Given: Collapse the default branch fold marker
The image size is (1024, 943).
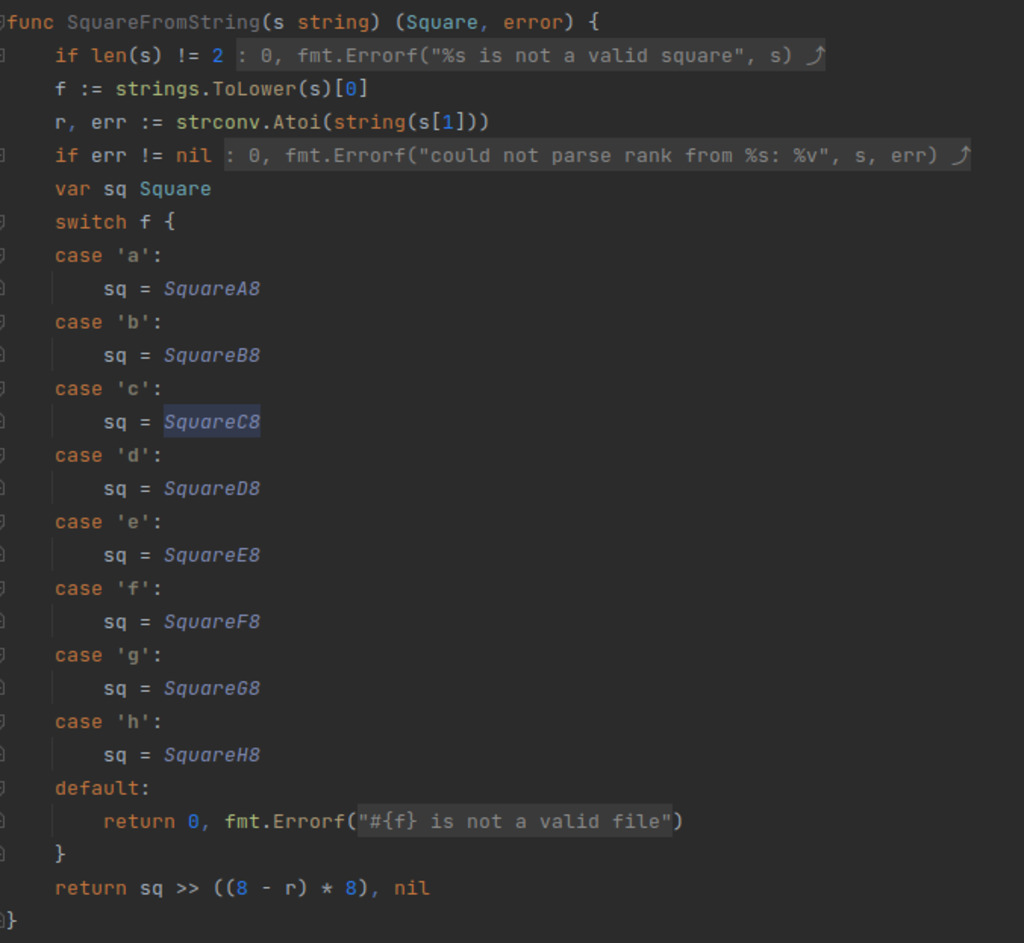Looking at the screenshot, I should click(x=3, y=788).
